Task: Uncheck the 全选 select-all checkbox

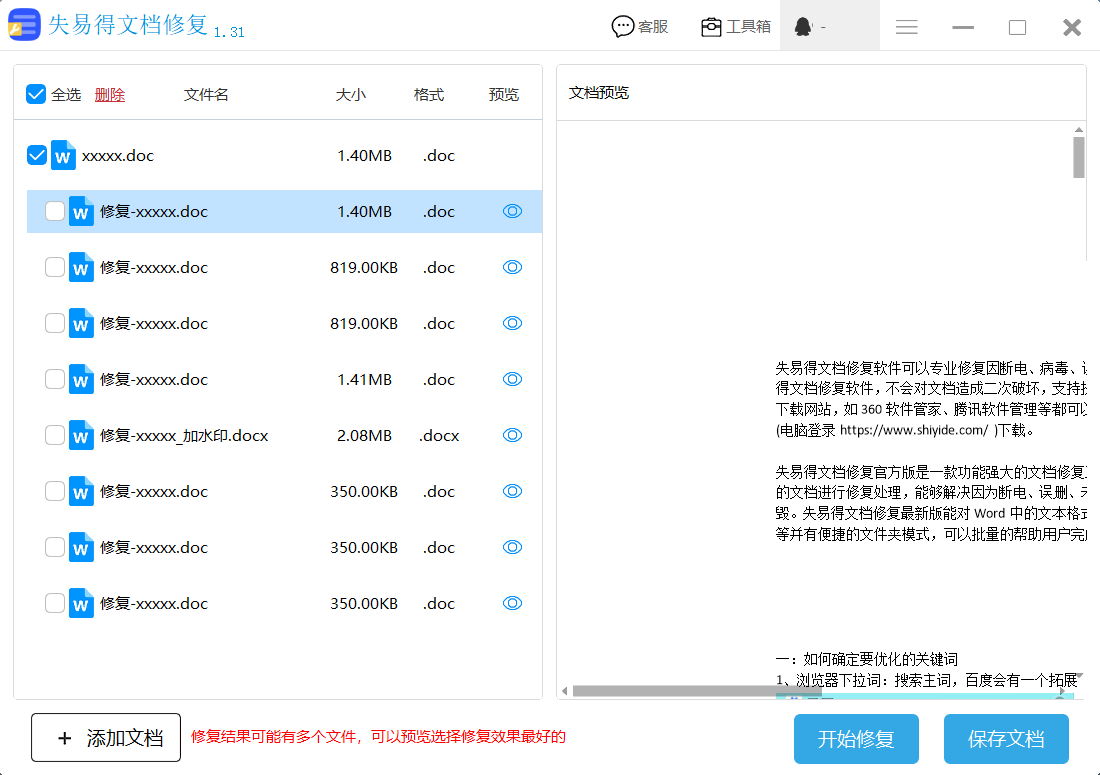Action: 33,93
